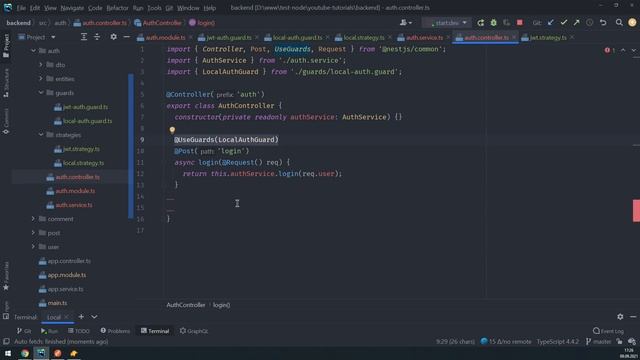Toggle the Structure tool window side button
This screenshot has height=360, width=640.
[6, 83]
